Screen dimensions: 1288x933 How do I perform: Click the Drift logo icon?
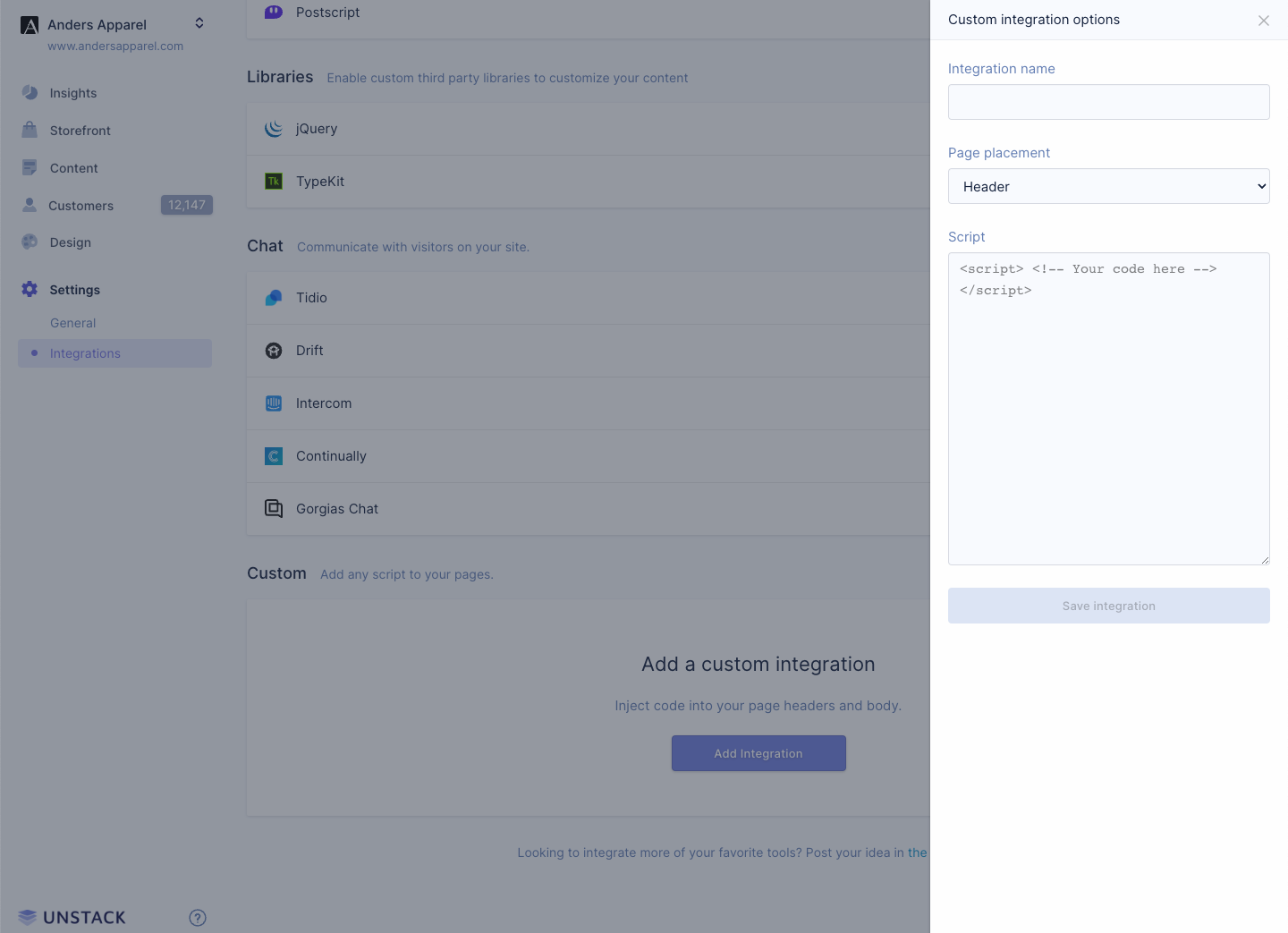pos(274,351)
